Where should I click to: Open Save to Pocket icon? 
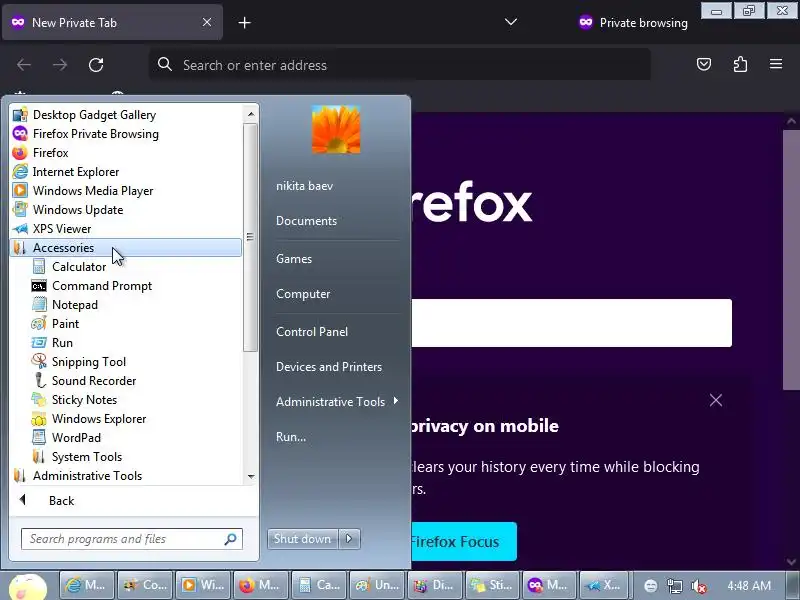pyautogui.click(x=704, y=64)
